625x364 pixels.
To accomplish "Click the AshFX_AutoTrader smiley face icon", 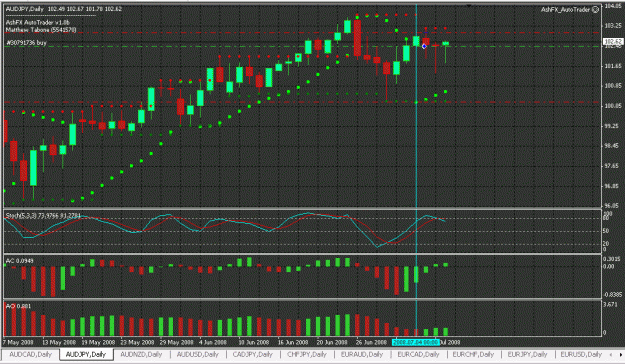I will pyautogui.click(x=595, y=10).
